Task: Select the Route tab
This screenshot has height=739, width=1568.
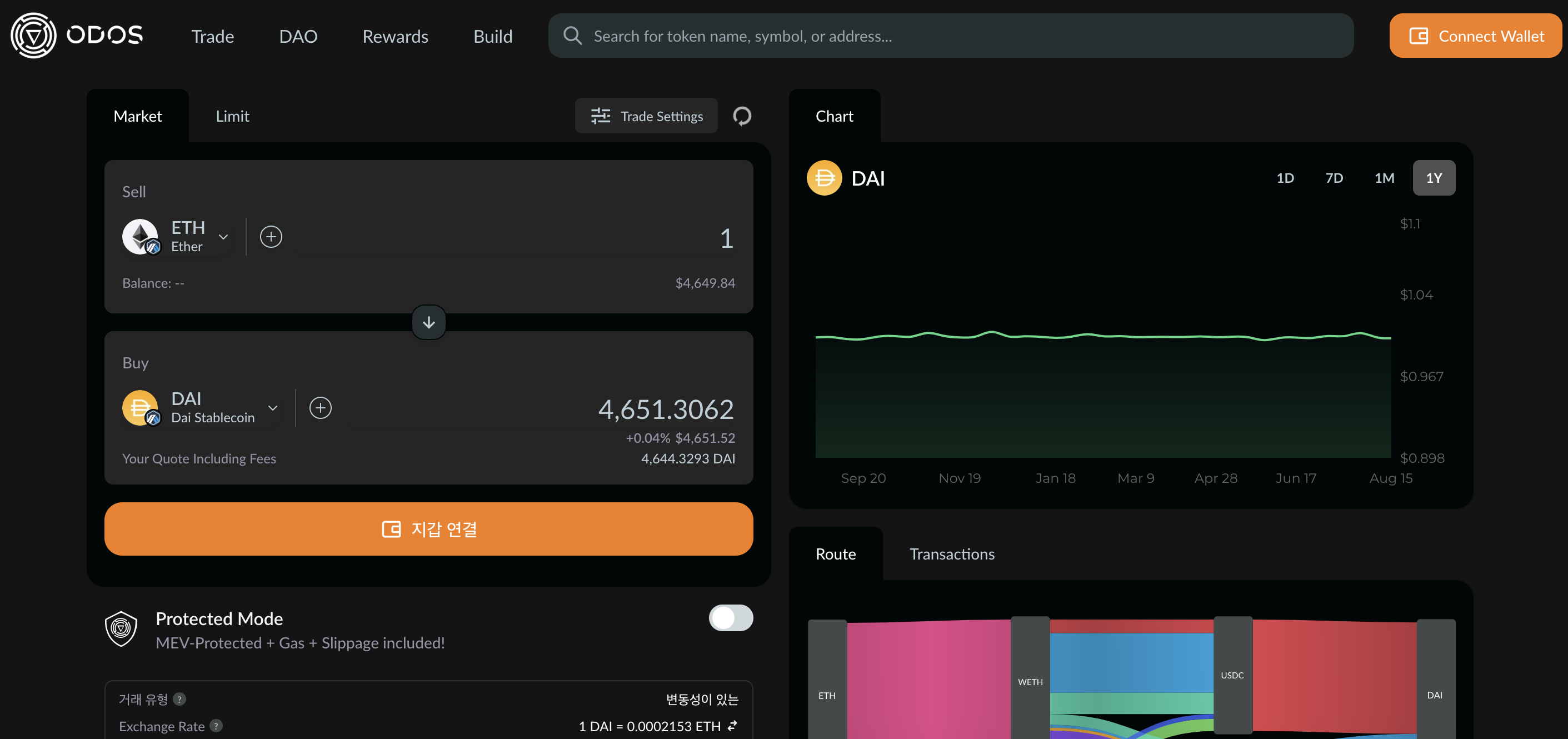Action: coord(835,554)
